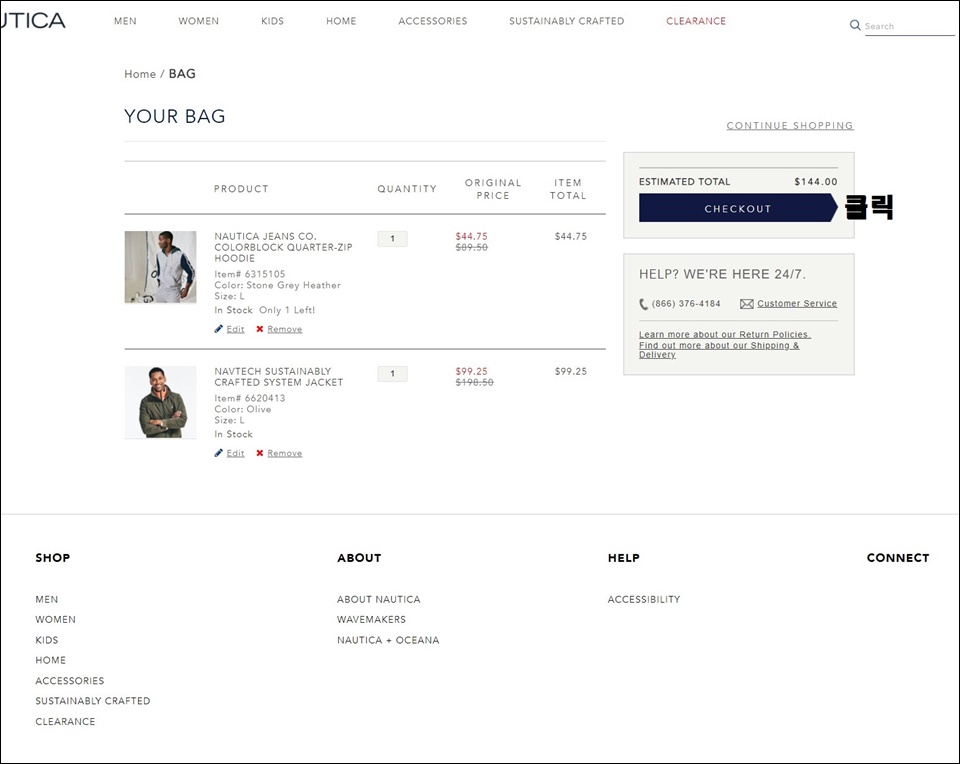Open SUSTAINABLY CRAFTED top menu
Image resolution: width=960 pixels, height=764 pixels.
pyautogui.click(x=567, y=21)
